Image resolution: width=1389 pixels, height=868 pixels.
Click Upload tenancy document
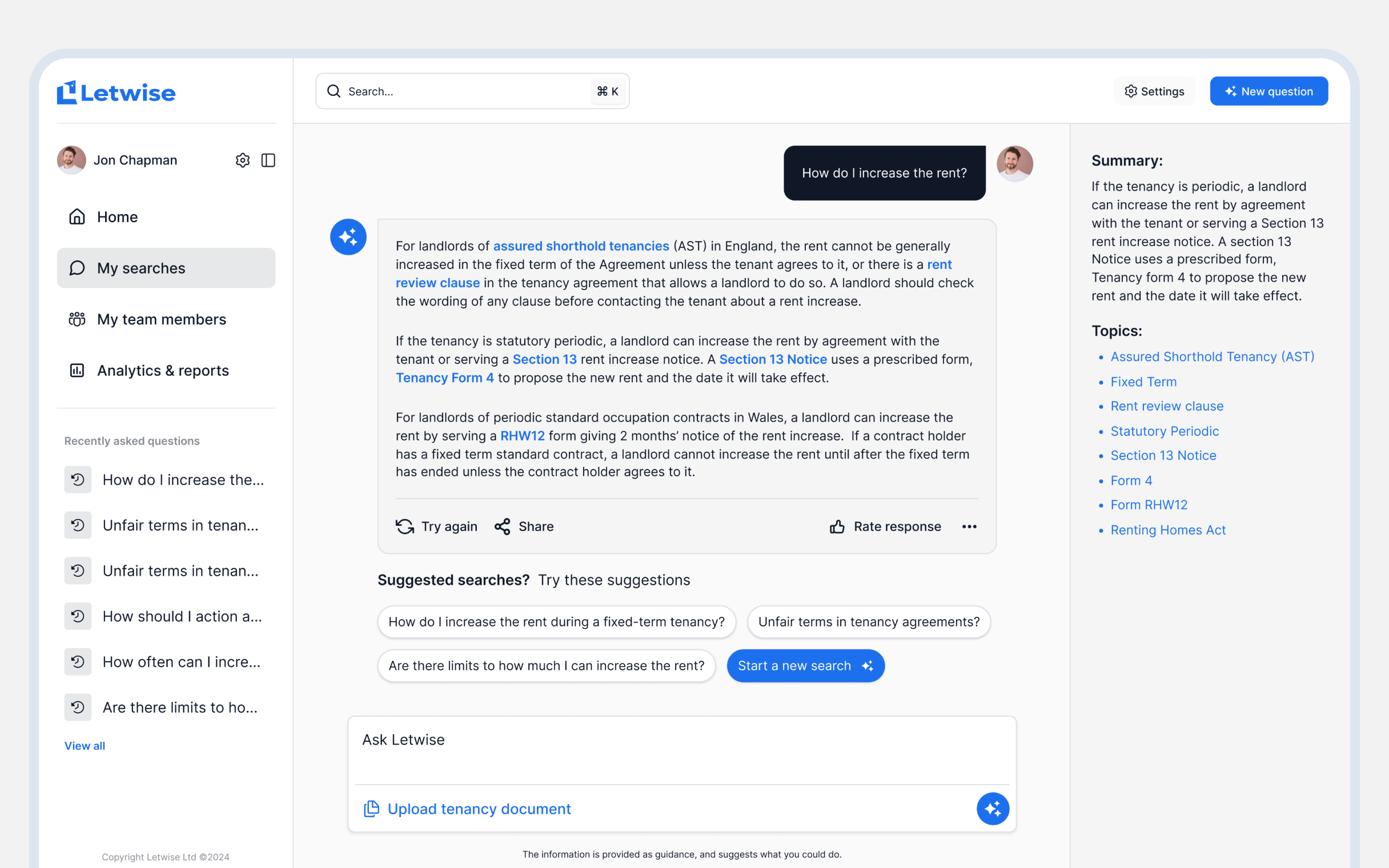pyautogui.click(x=467, y=809)
